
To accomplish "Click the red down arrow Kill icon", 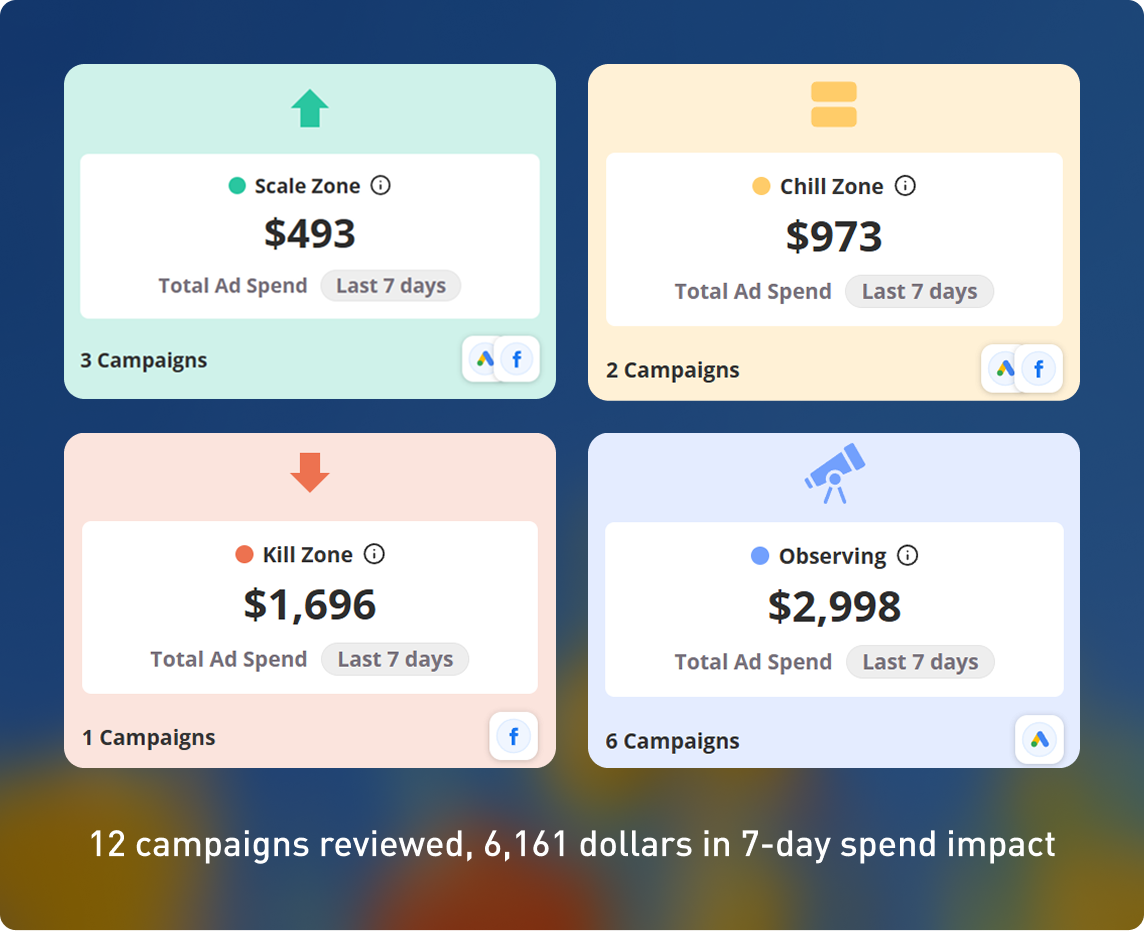I will 310,472.
